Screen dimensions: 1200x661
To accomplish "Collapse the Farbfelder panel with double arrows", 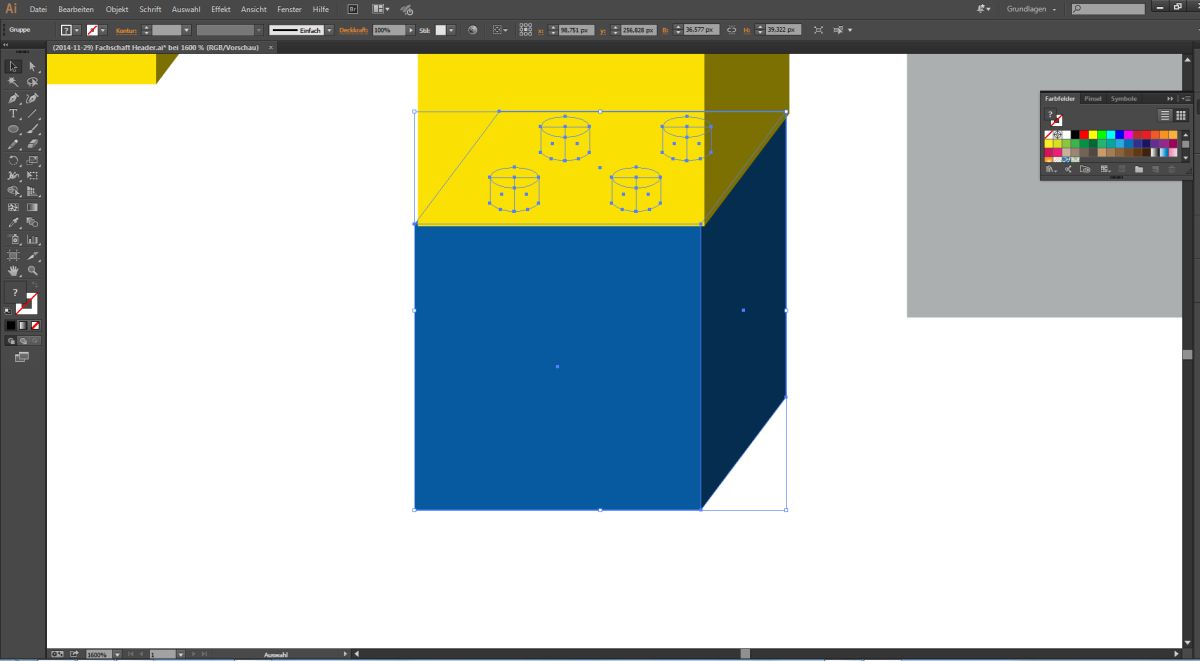I will [1170, 98].
